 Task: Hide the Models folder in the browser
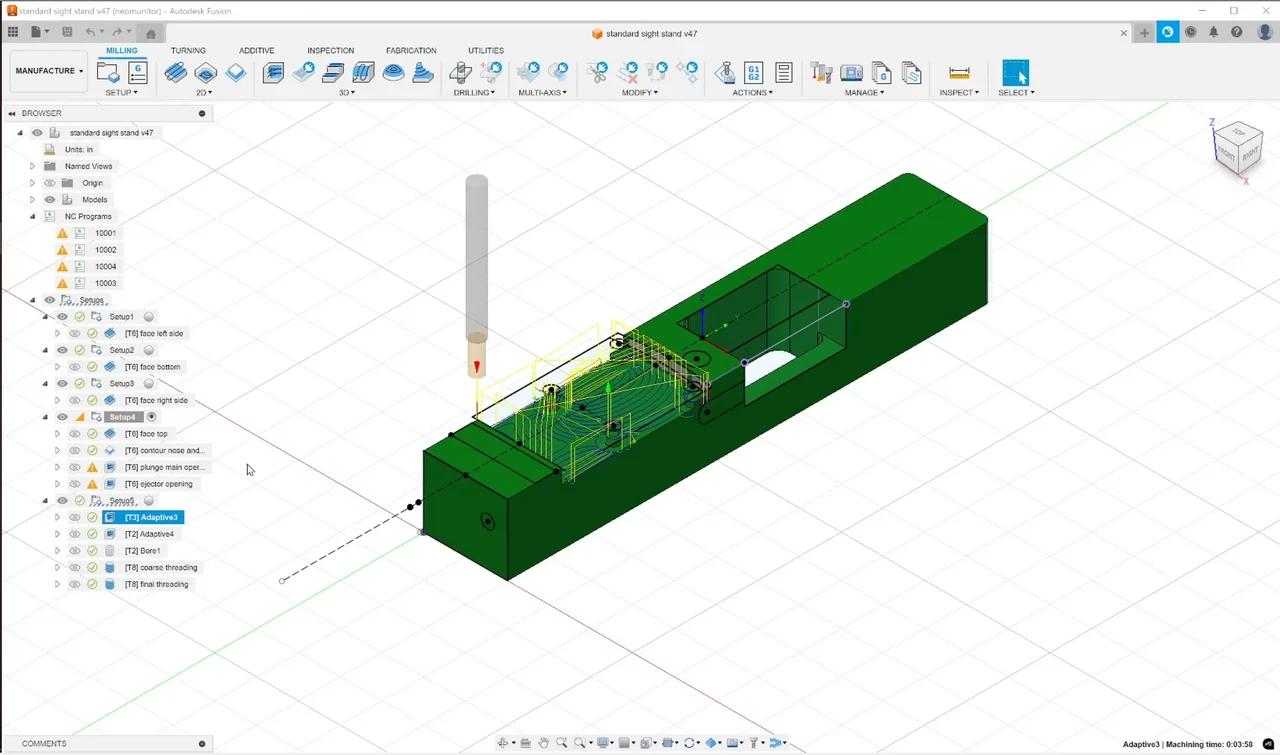[49, 199]
